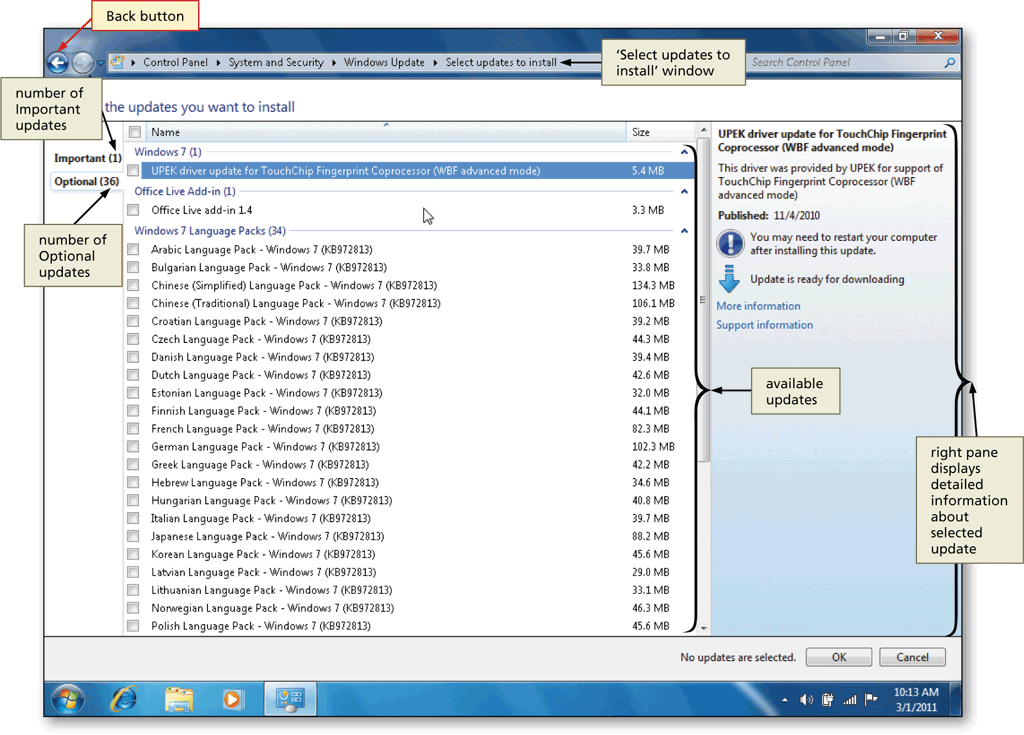The image size is (1024, 735).
Task: Click the restart warning exclamation icon
Action: click(730, 243)
